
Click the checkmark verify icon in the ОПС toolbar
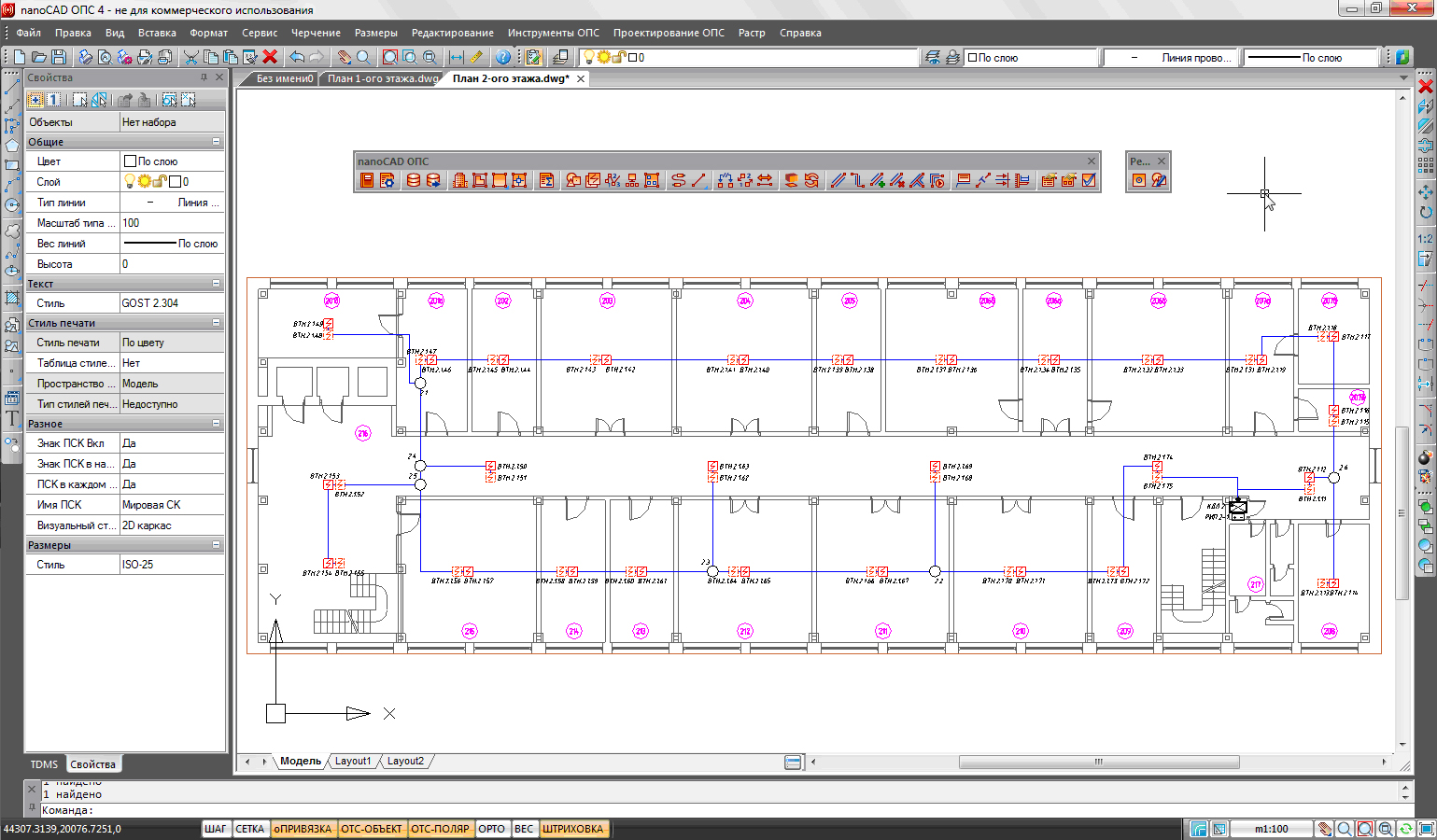(x=1089, y=180)
